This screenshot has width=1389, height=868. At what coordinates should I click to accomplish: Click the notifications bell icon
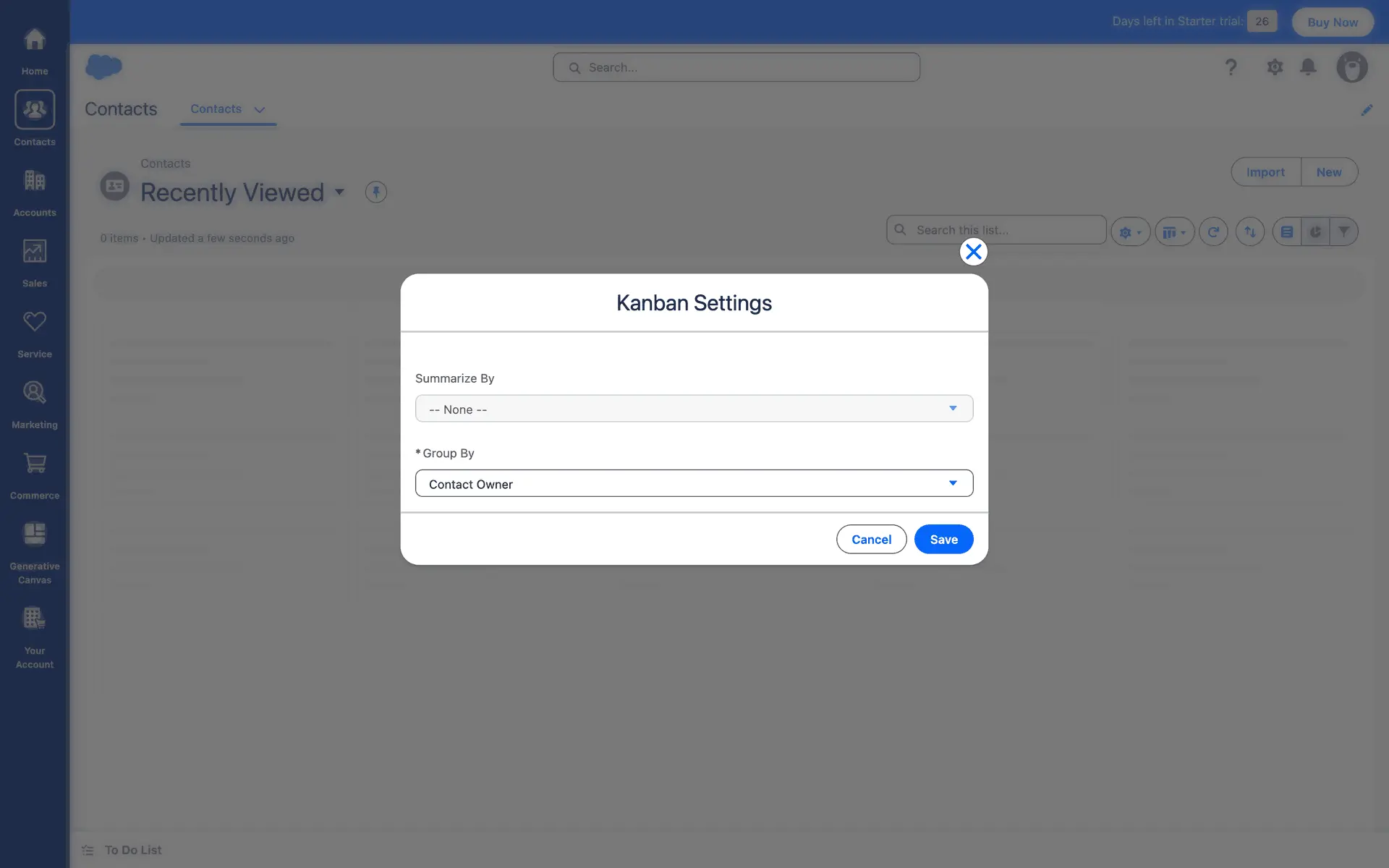point(1308,67)
